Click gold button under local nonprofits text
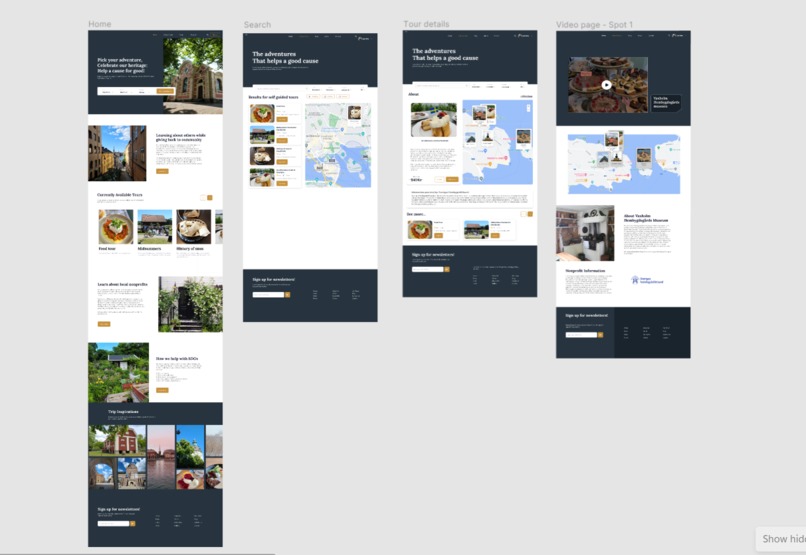The image size is (806, 555). (x=104, y=324)
